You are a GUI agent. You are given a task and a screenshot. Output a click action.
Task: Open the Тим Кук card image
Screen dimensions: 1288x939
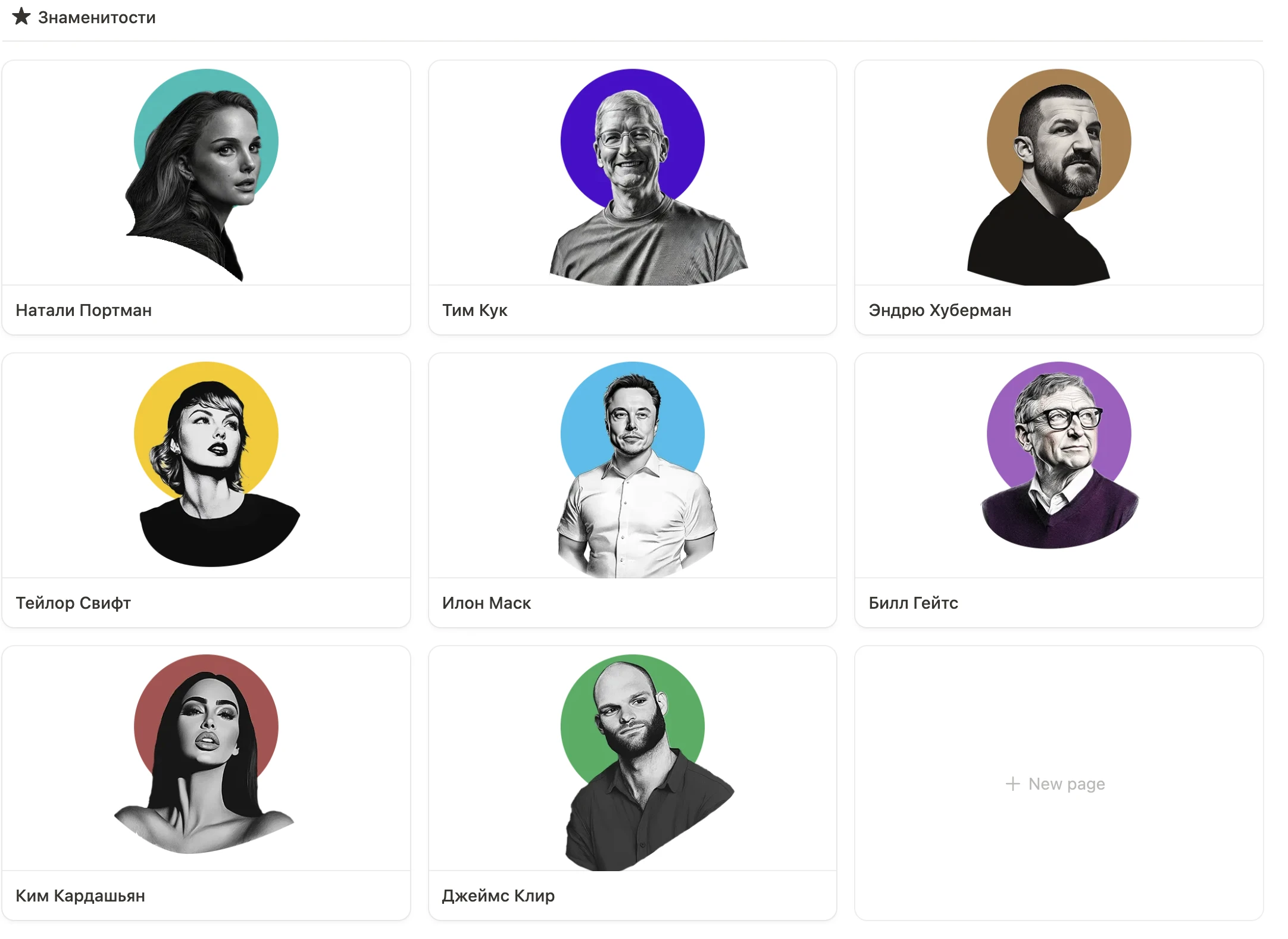633,173
